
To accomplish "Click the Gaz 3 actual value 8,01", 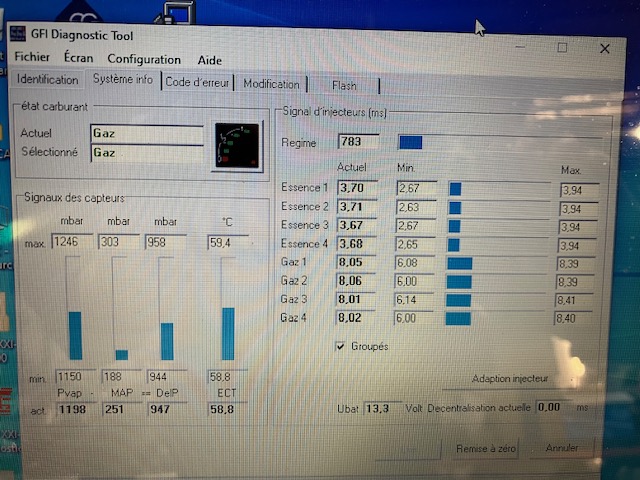I will pos(355,300).
